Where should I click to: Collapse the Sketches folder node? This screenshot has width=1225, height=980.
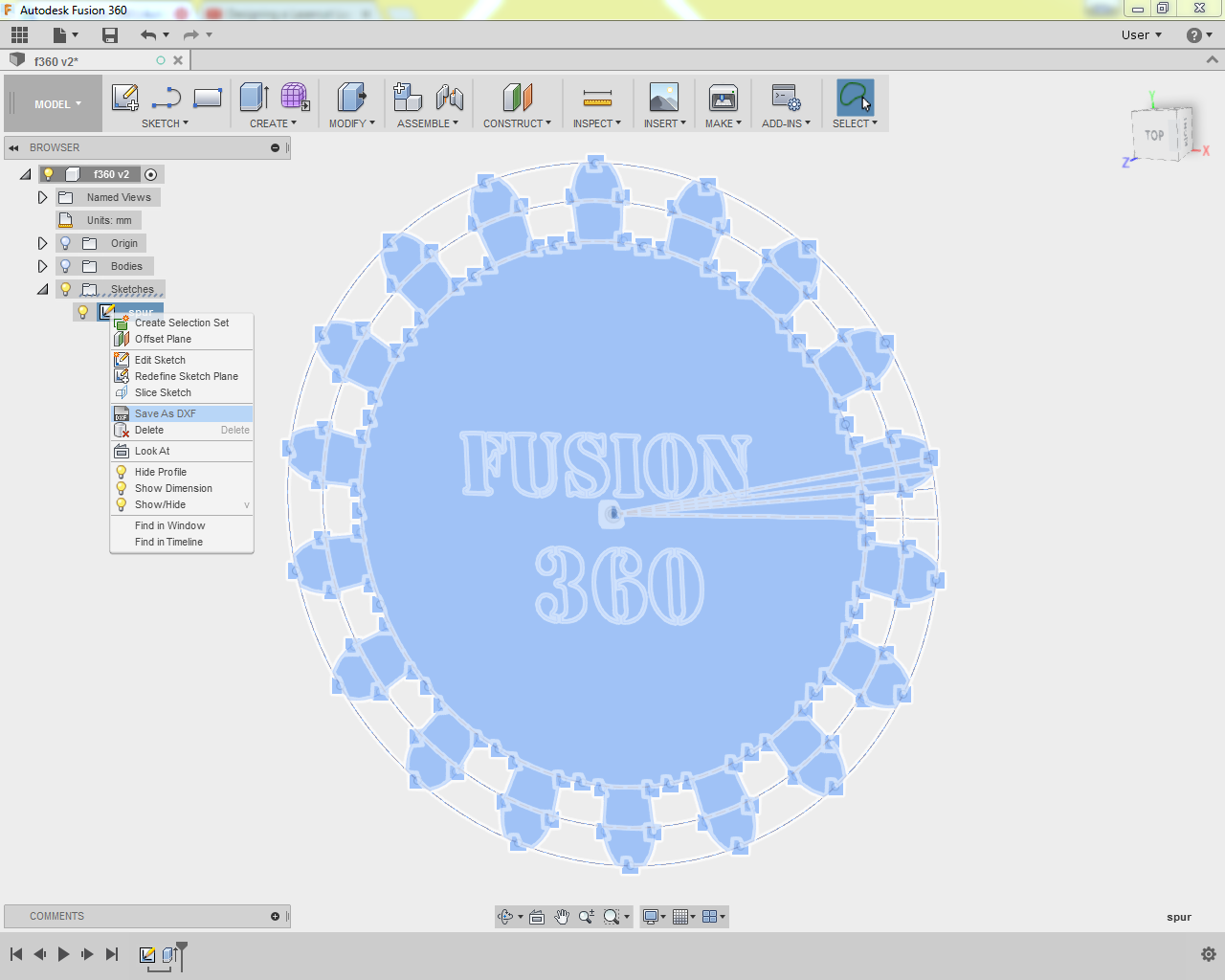click(x=42, y=289)
